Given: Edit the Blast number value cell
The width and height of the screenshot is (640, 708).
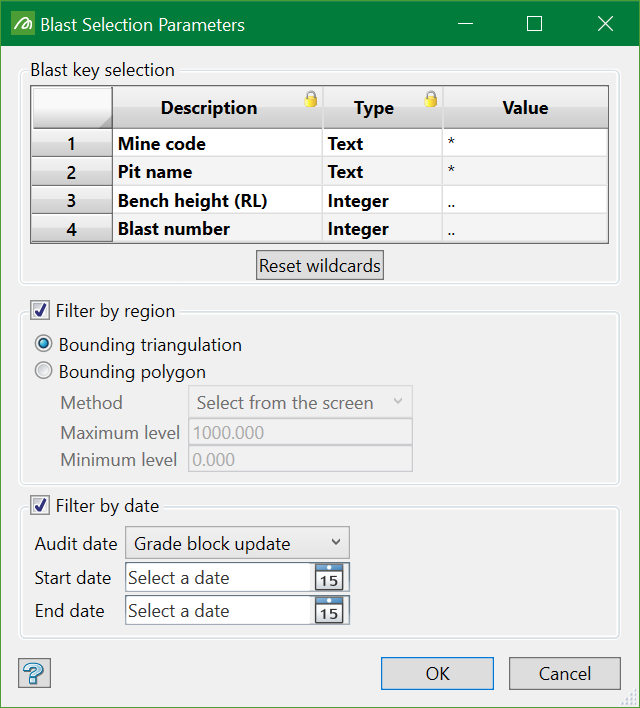Looking at the screenshot, I should pyautogui.click(x=525, y=229).
